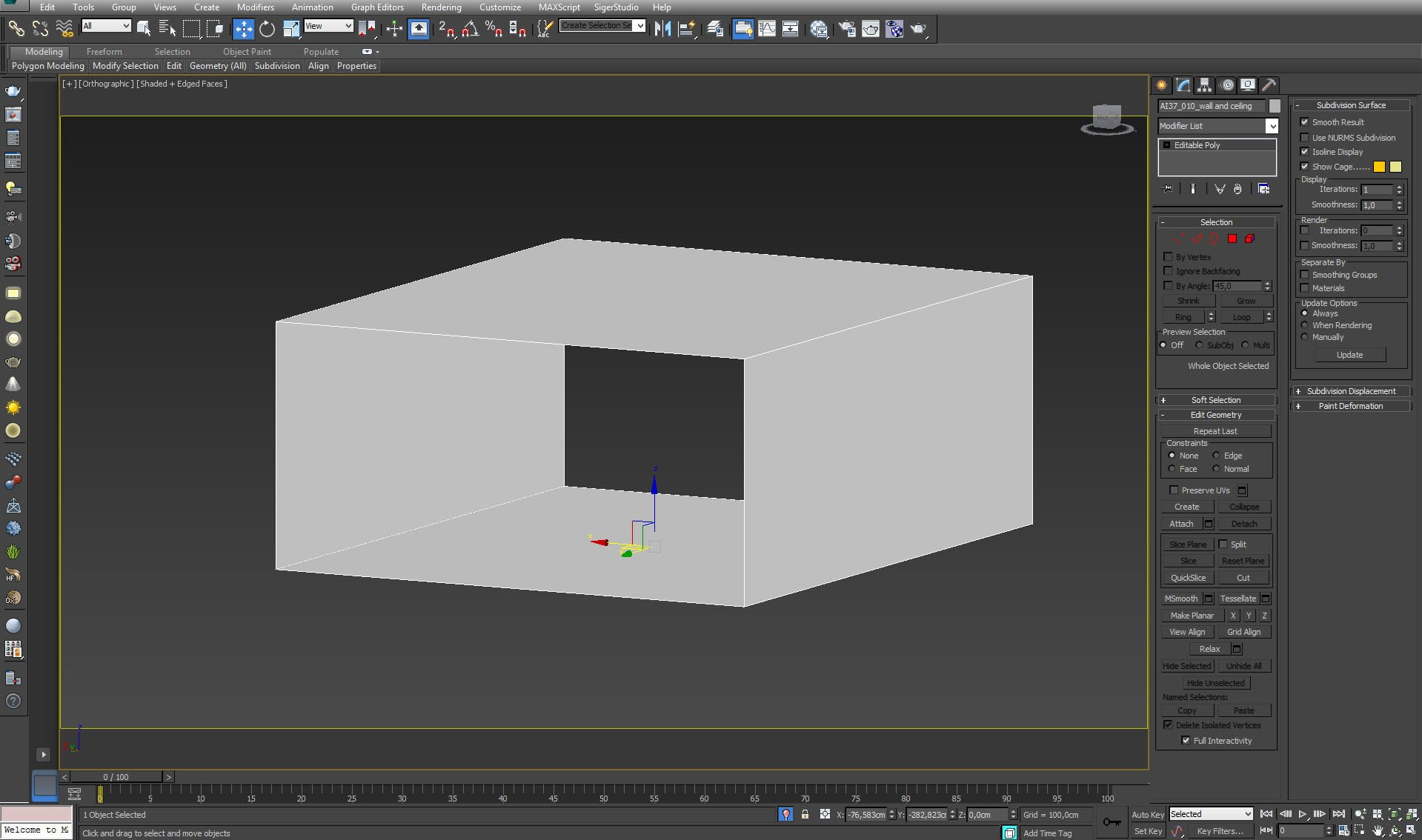Toggle the Selection Lock padlock icon
This screenshot has height=840, width=1422.
(805, 814)
